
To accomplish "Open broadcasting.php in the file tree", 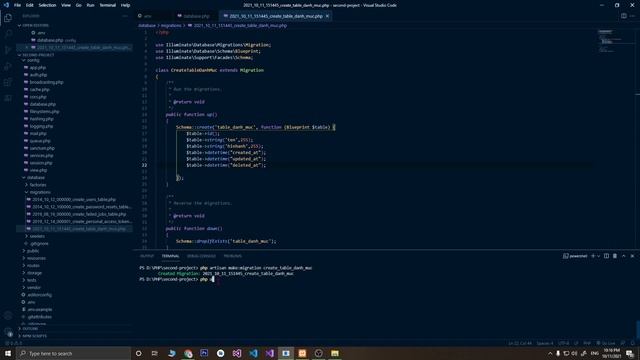I will 46,82.
